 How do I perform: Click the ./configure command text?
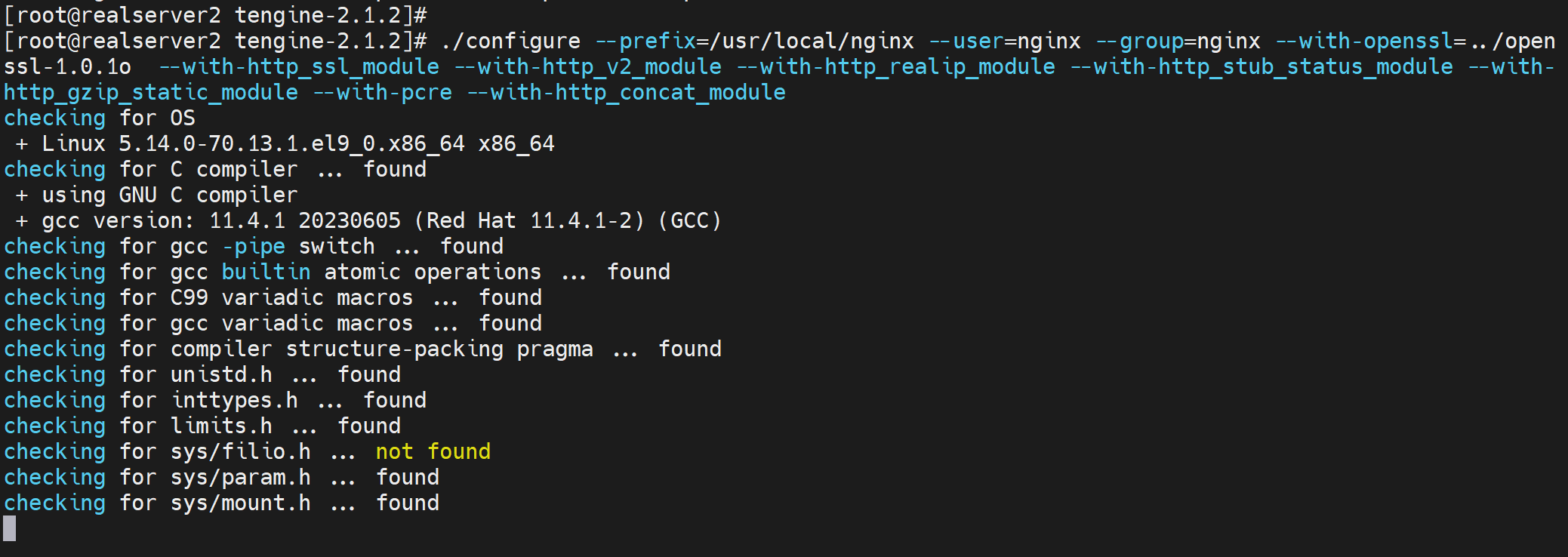tap(511, 41)
